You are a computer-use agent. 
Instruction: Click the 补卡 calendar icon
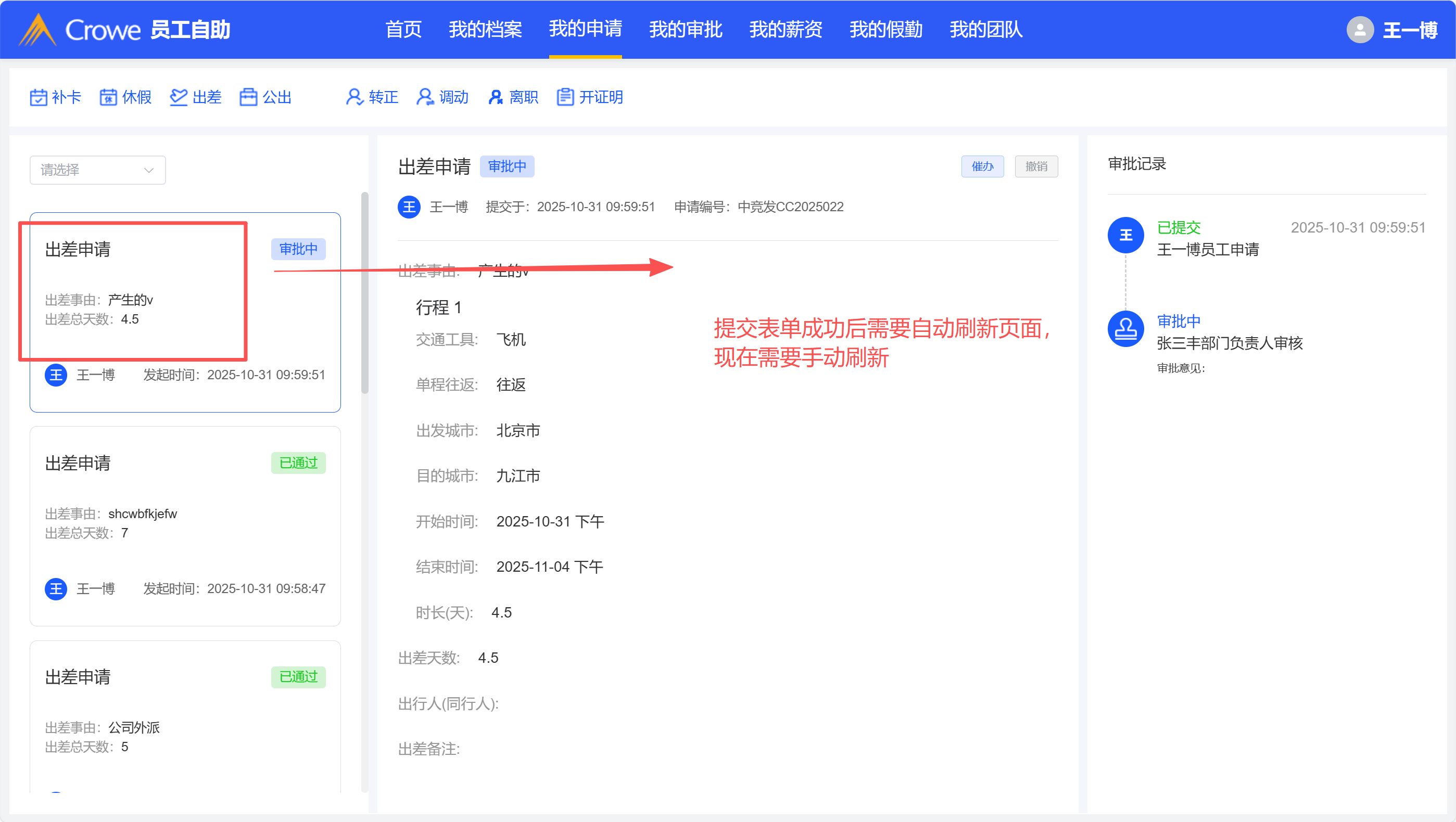tap(39, 97)
